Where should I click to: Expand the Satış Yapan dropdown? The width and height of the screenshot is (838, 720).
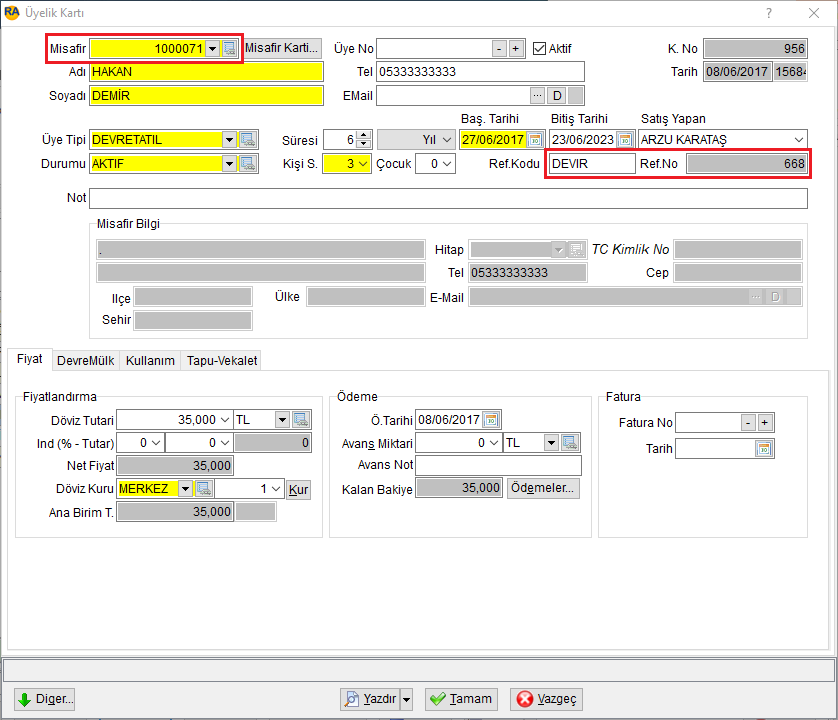(798, 140)
